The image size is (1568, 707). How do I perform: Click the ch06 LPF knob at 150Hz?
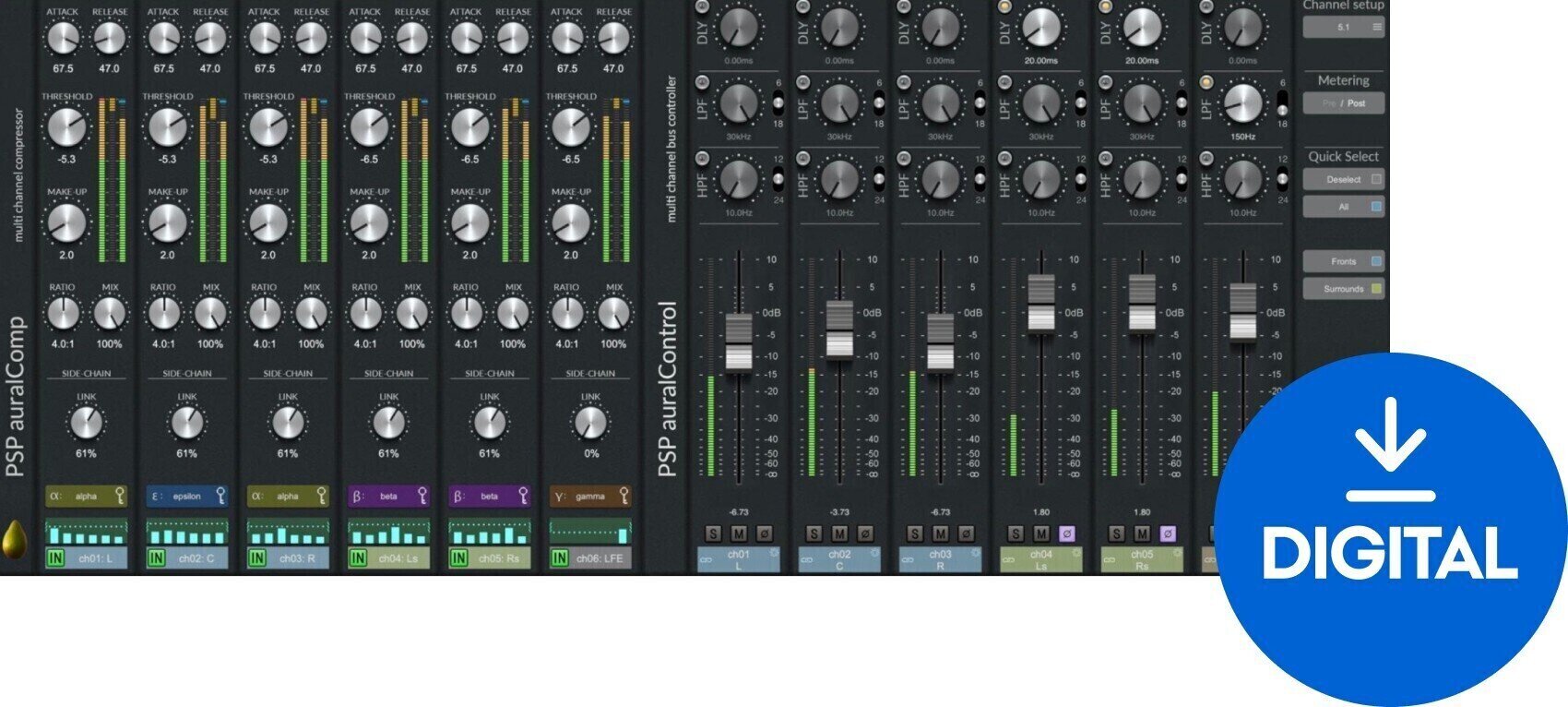click(1242, 103)
